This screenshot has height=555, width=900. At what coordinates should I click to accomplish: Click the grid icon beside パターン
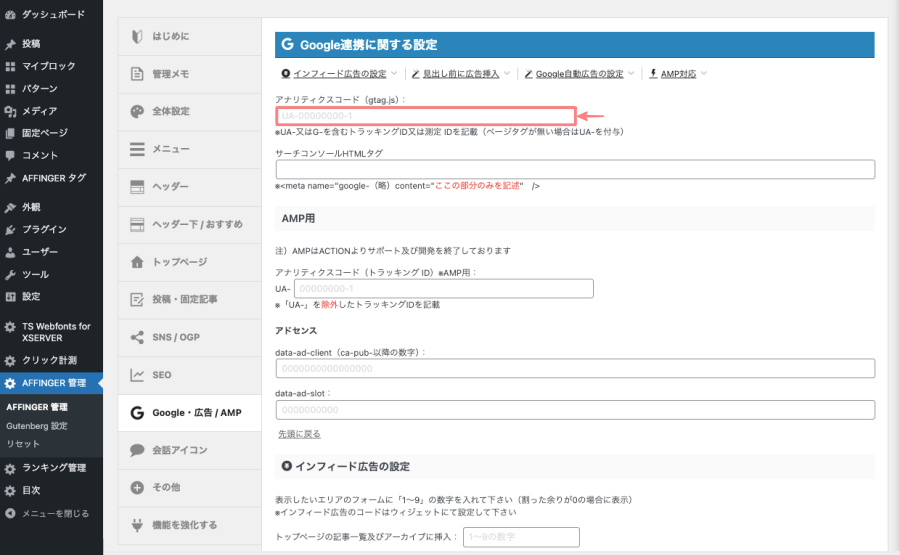click(10, 89)
